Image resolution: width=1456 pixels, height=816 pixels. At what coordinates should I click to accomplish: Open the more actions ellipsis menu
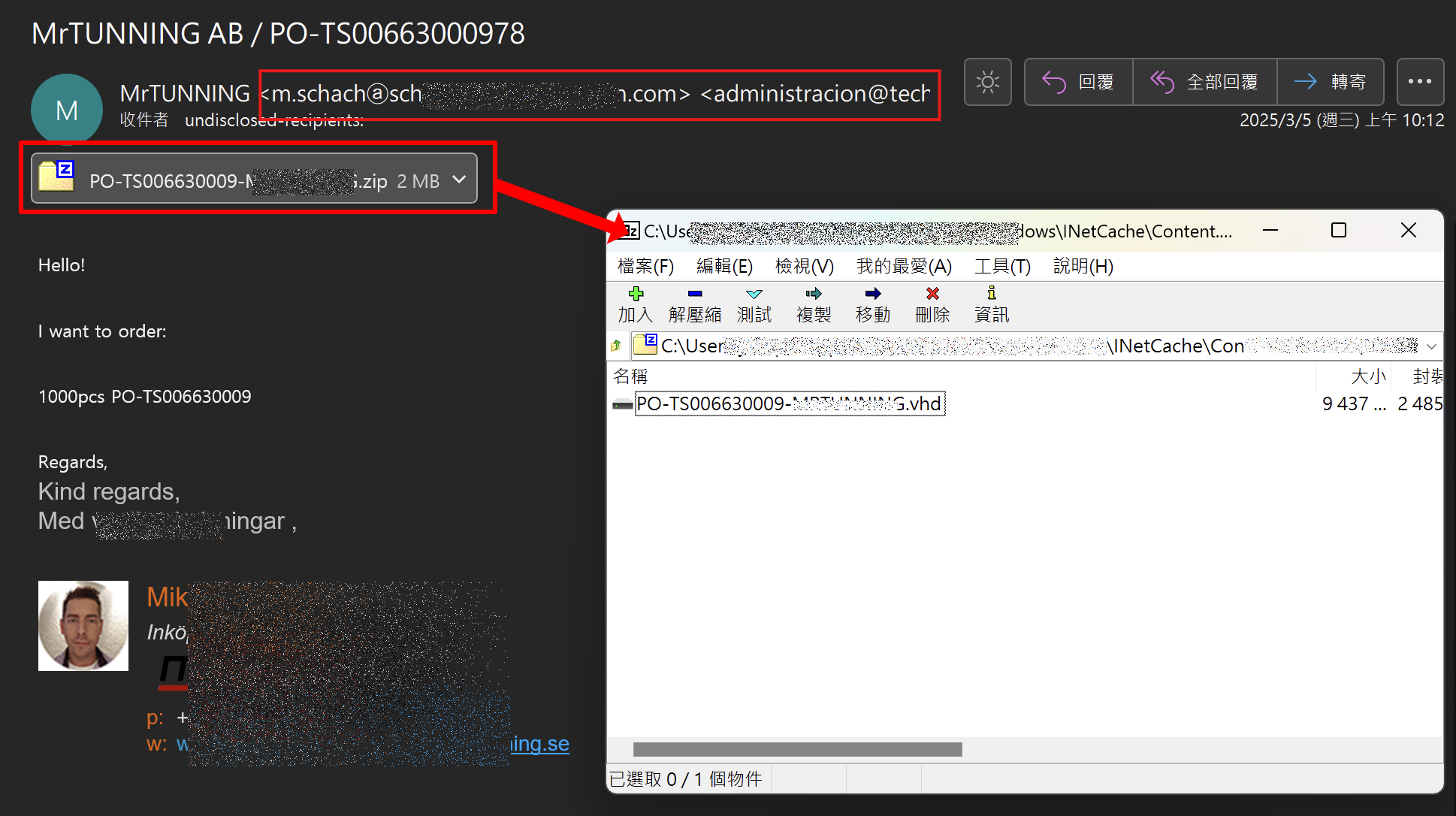(x=1420, y=82)
